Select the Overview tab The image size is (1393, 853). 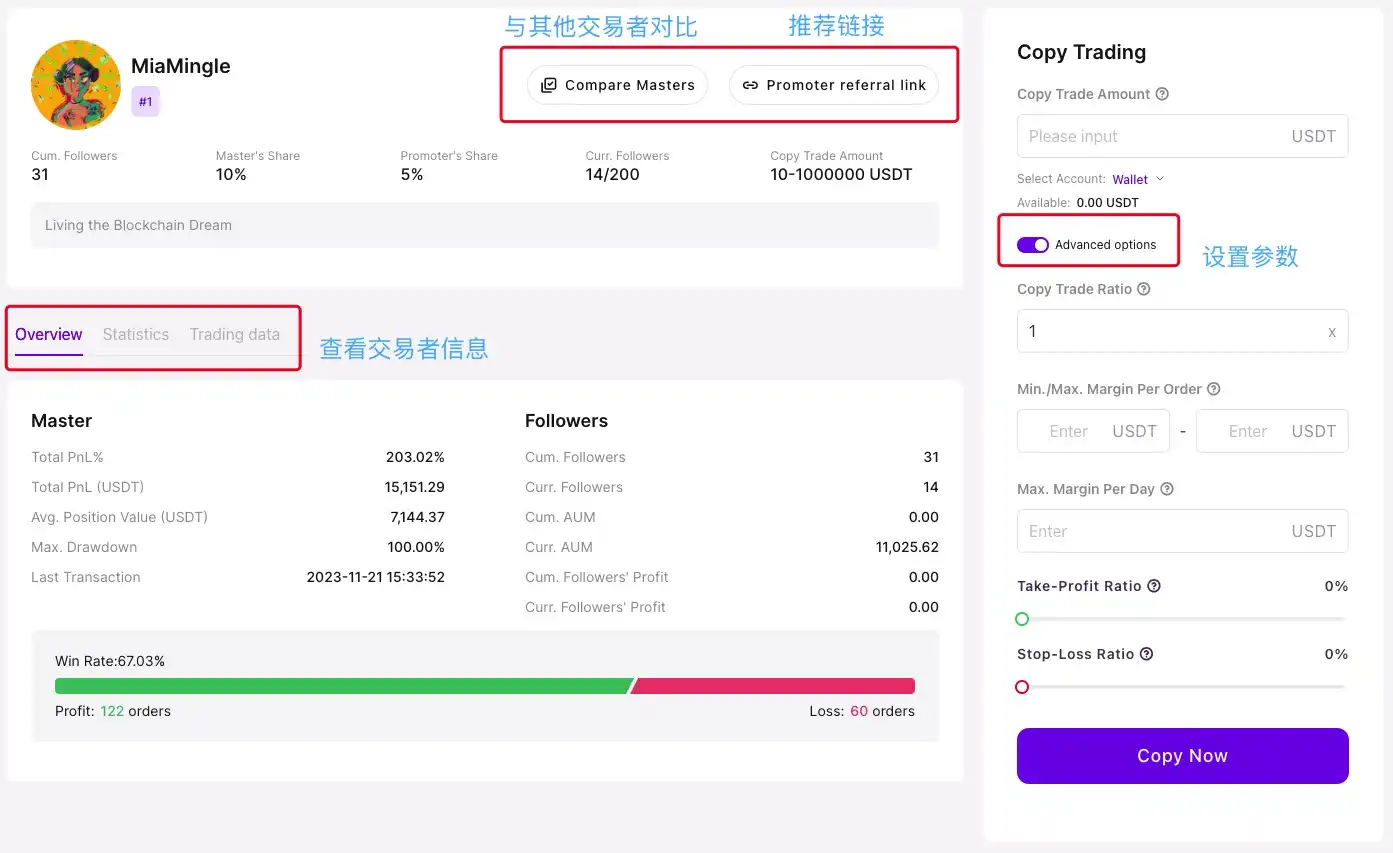[x=49, y=334]
